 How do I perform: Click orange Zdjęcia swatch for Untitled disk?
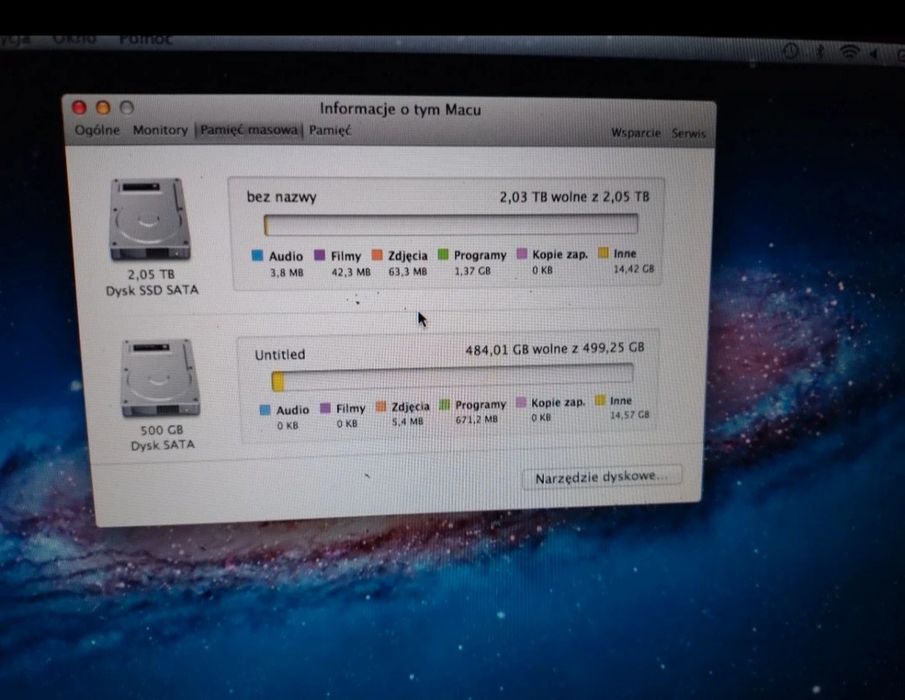pos(380,407)
